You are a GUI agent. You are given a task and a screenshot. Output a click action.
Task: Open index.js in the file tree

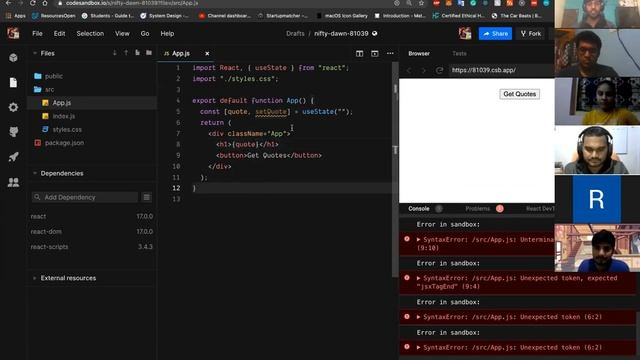point(92,116)
